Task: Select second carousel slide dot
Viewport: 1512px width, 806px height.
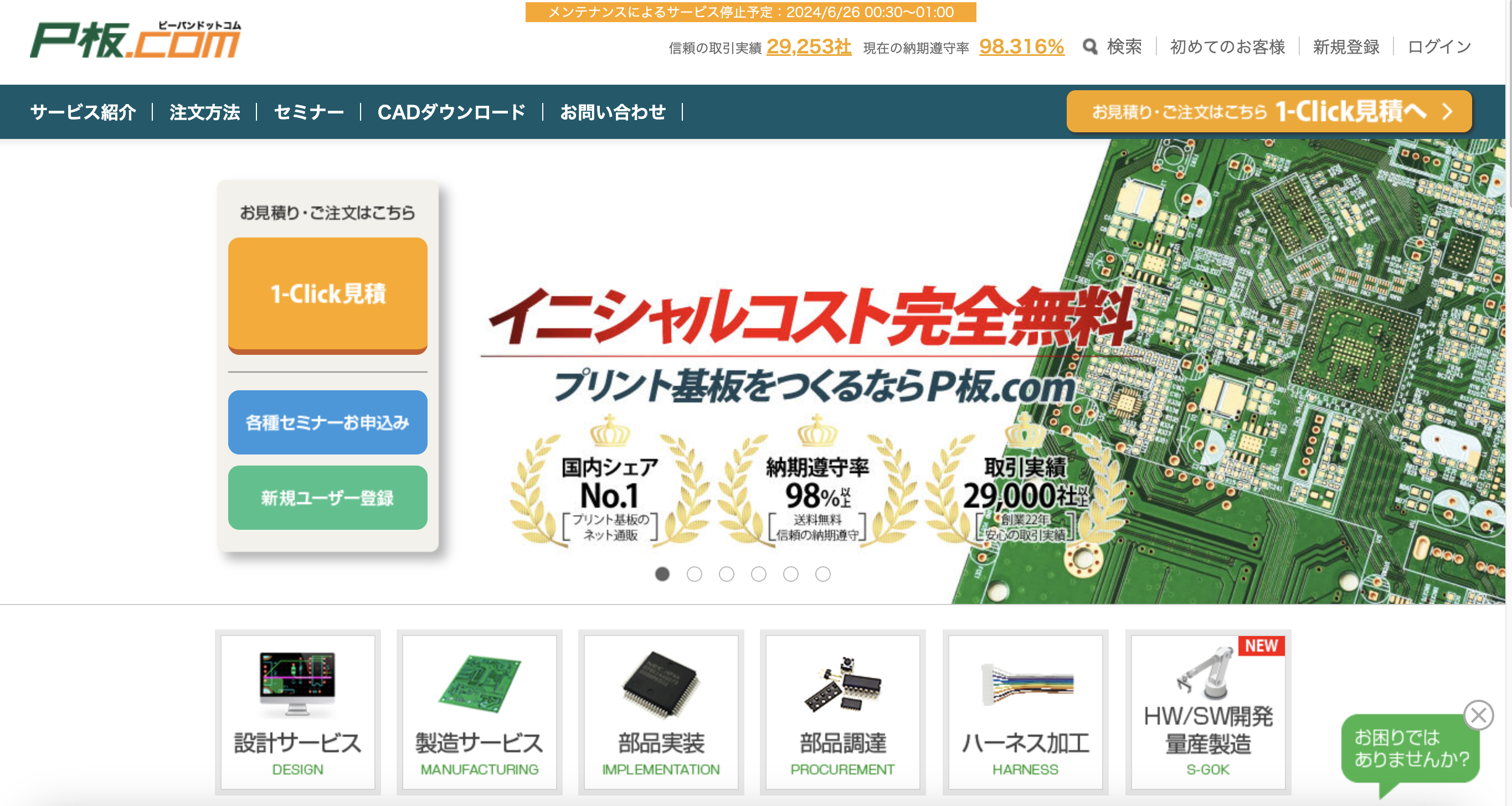Action: (x=695, y=573)
